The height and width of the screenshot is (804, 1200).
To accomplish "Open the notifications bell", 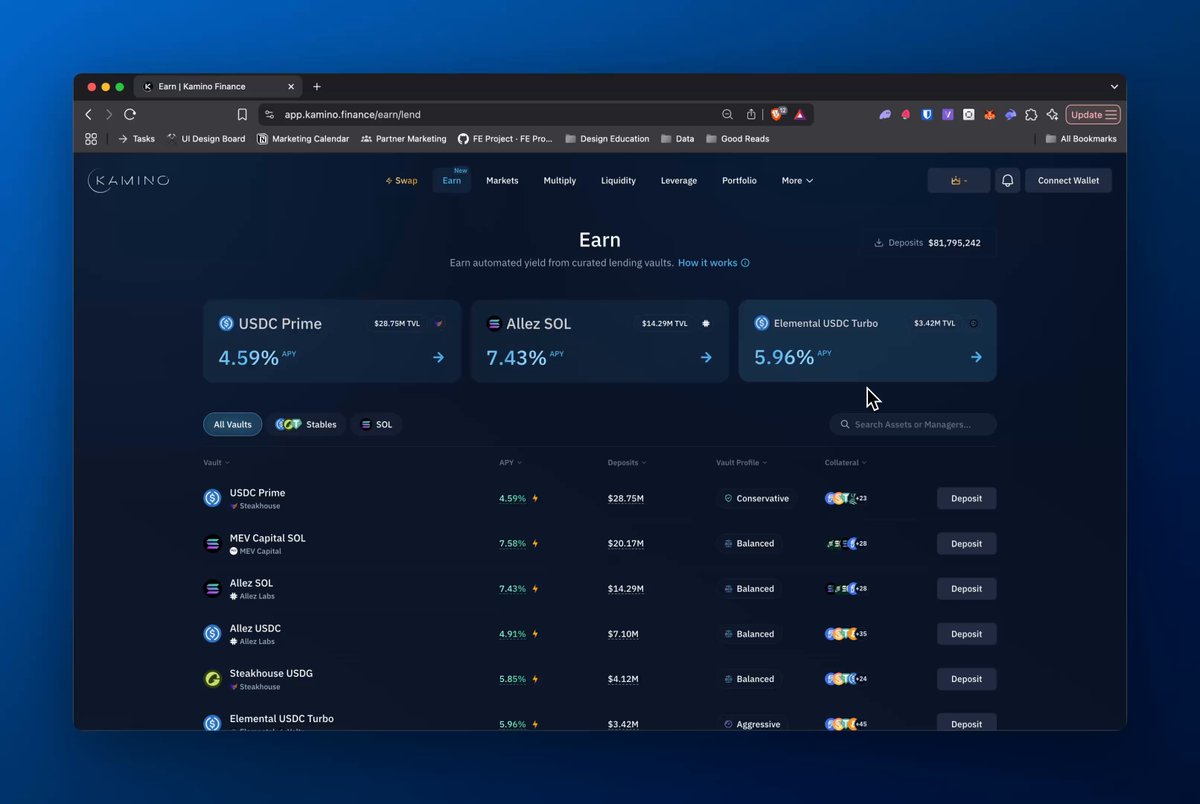I will (x=1008, y=181).
